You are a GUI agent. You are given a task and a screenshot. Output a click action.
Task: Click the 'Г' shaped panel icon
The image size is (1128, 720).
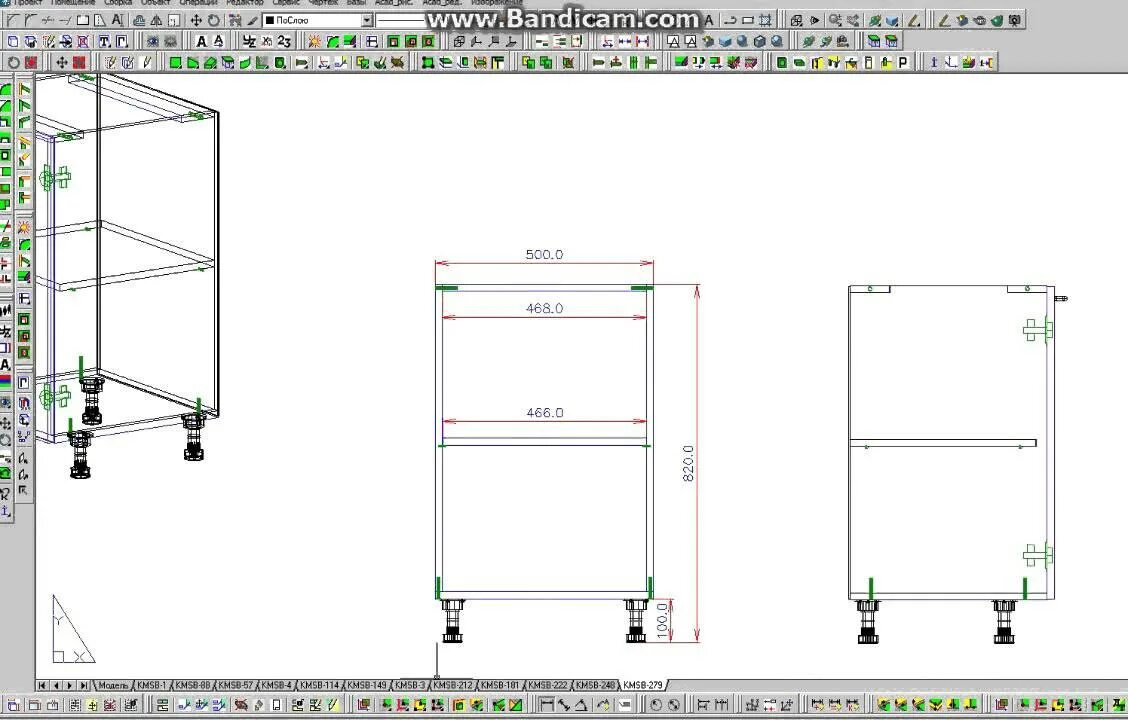coord(122,42)
